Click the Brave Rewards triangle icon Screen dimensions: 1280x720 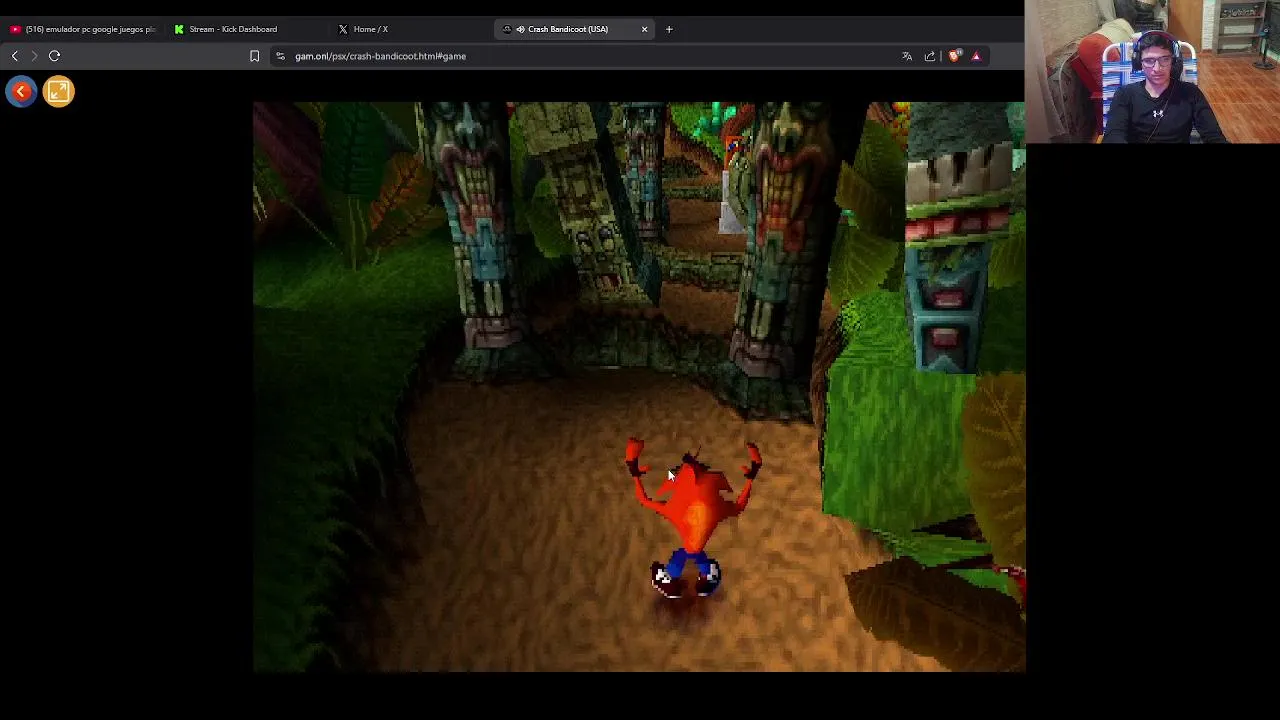click(x=976, y=56)
